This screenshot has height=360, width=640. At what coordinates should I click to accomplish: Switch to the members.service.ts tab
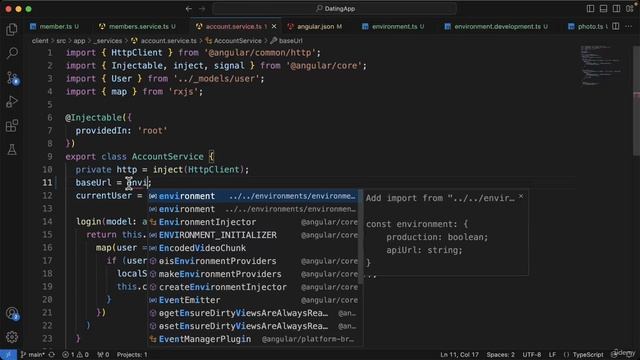click(138, 26)
